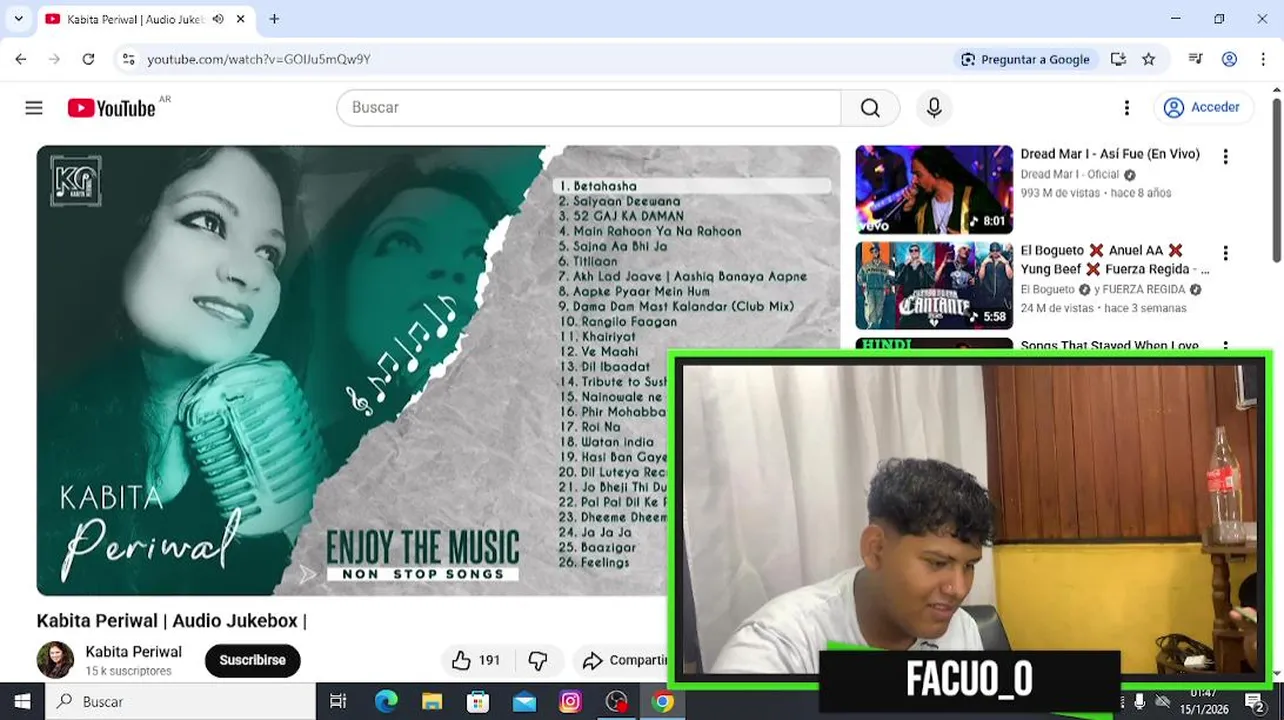Open a new browser tab
The width and height of the screenshot is (1284, 720).
click(274, 19)
